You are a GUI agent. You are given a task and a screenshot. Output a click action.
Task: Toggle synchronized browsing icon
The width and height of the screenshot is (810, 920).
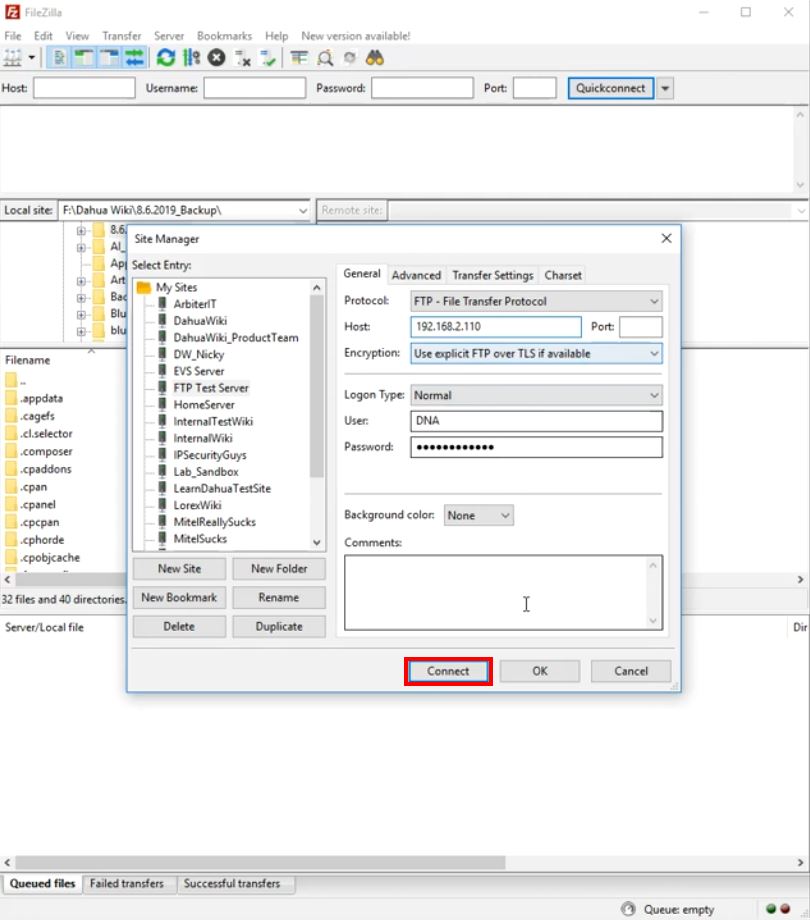pos(350,58)
